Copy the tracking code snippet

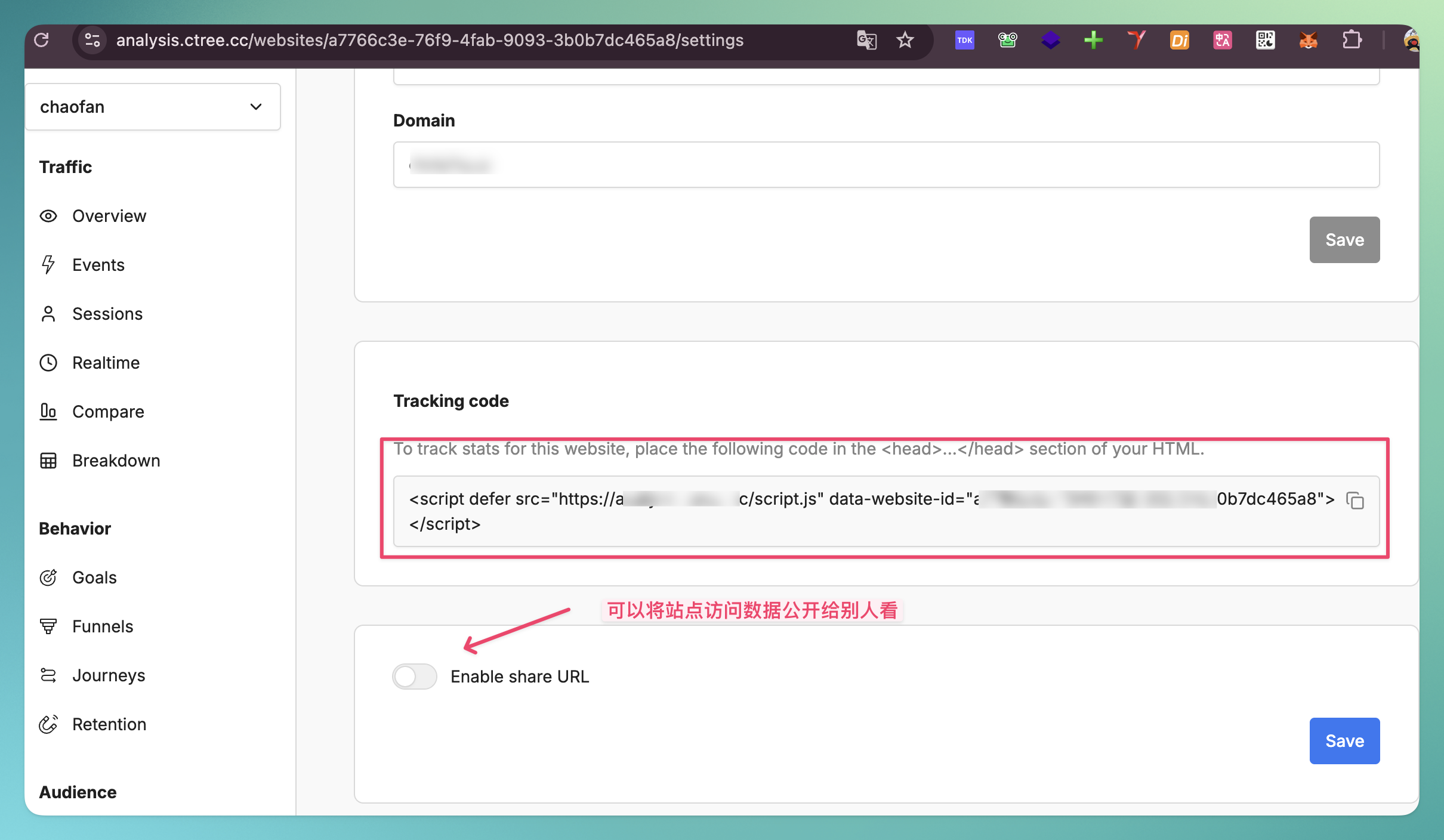click(x=1355, y=500)
